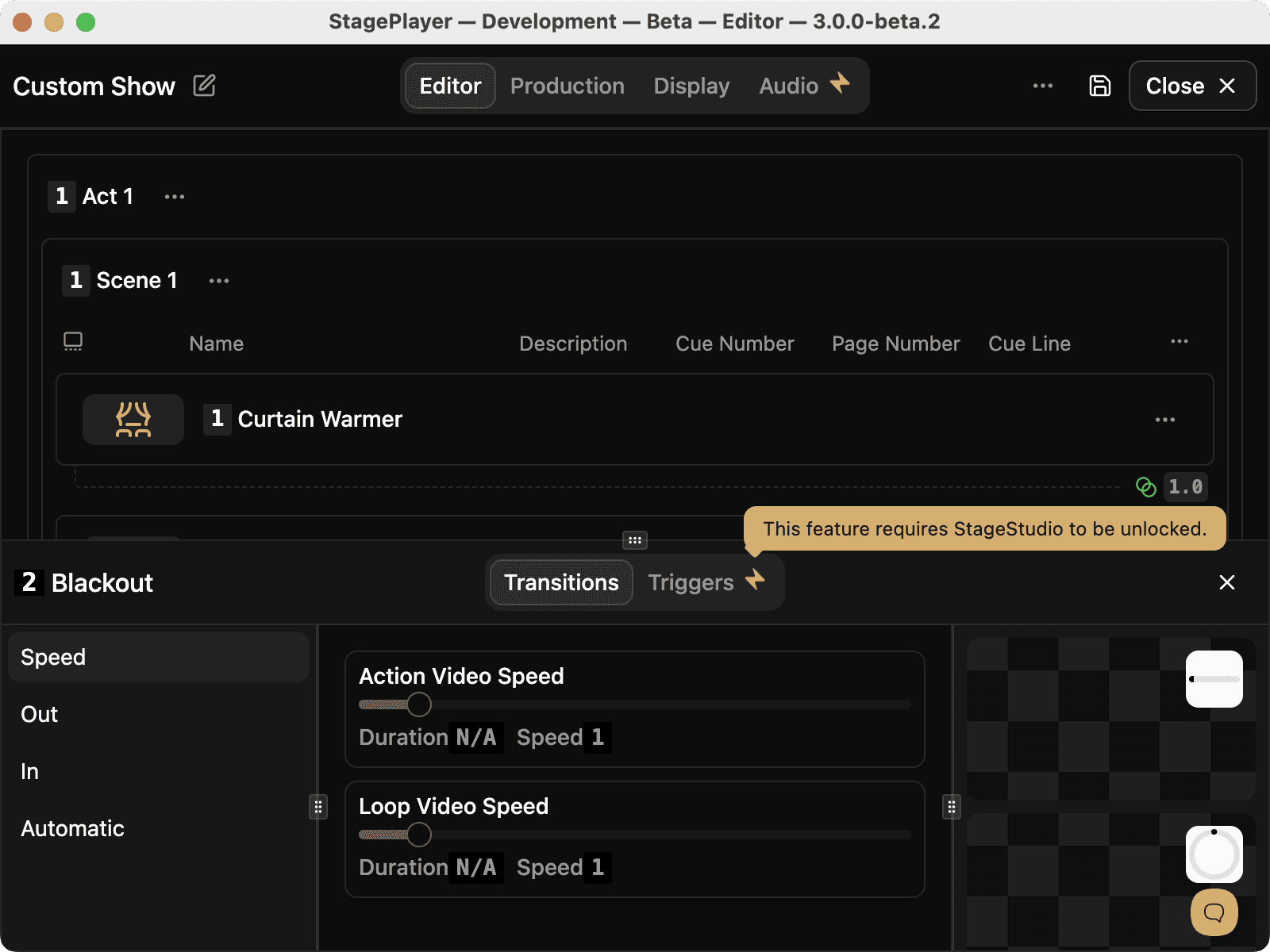Viewport: 1270px width, 952px height.
Task: Open the chat support bubble
Action: pyautogui.click(x=1214, y=912)
